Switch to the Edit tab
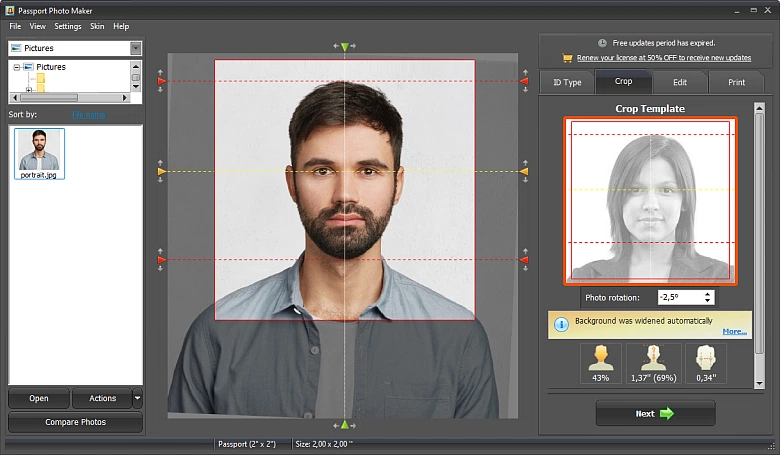Screen dimensions: 780x455 (x=679, y=82)
